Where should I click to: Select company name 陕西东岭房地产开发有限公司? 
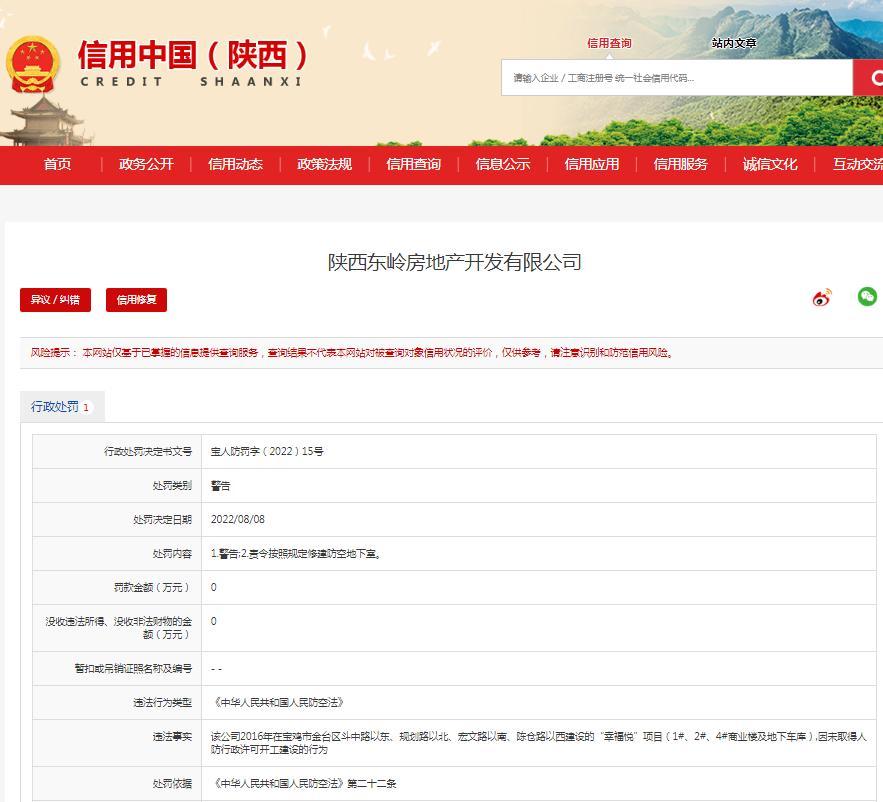coord(454,262)
